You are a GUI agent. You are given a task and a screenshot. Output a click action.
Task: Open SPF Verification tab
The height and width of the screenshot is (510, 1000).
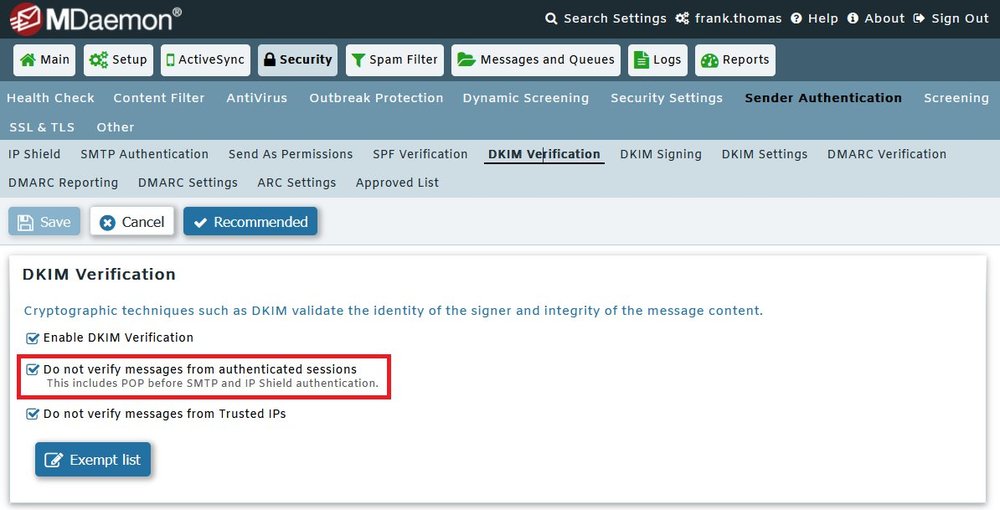pos(420,154)
